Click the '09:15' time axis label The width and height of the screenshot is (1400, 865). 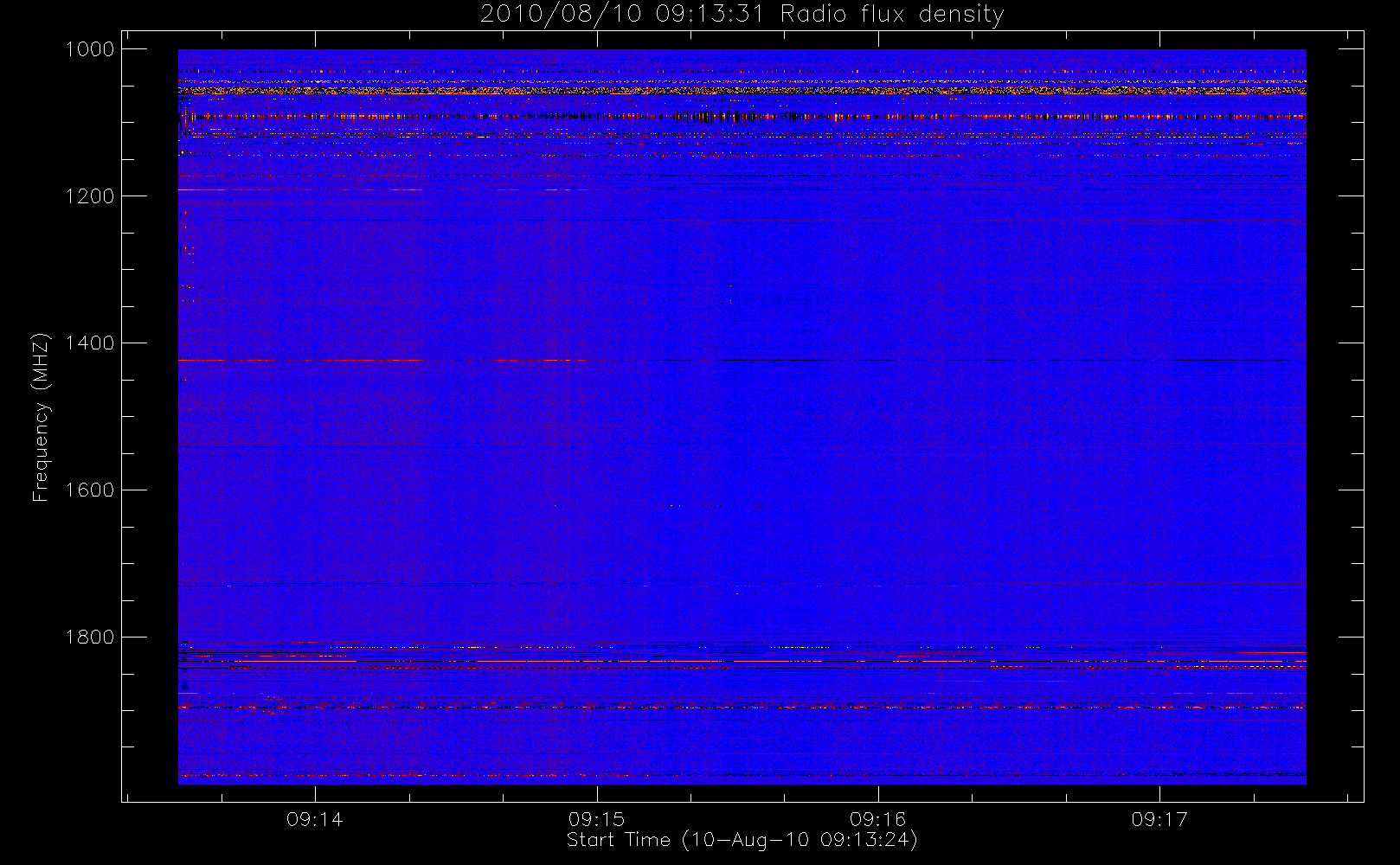pyautogui.click(x=596, y=819)
